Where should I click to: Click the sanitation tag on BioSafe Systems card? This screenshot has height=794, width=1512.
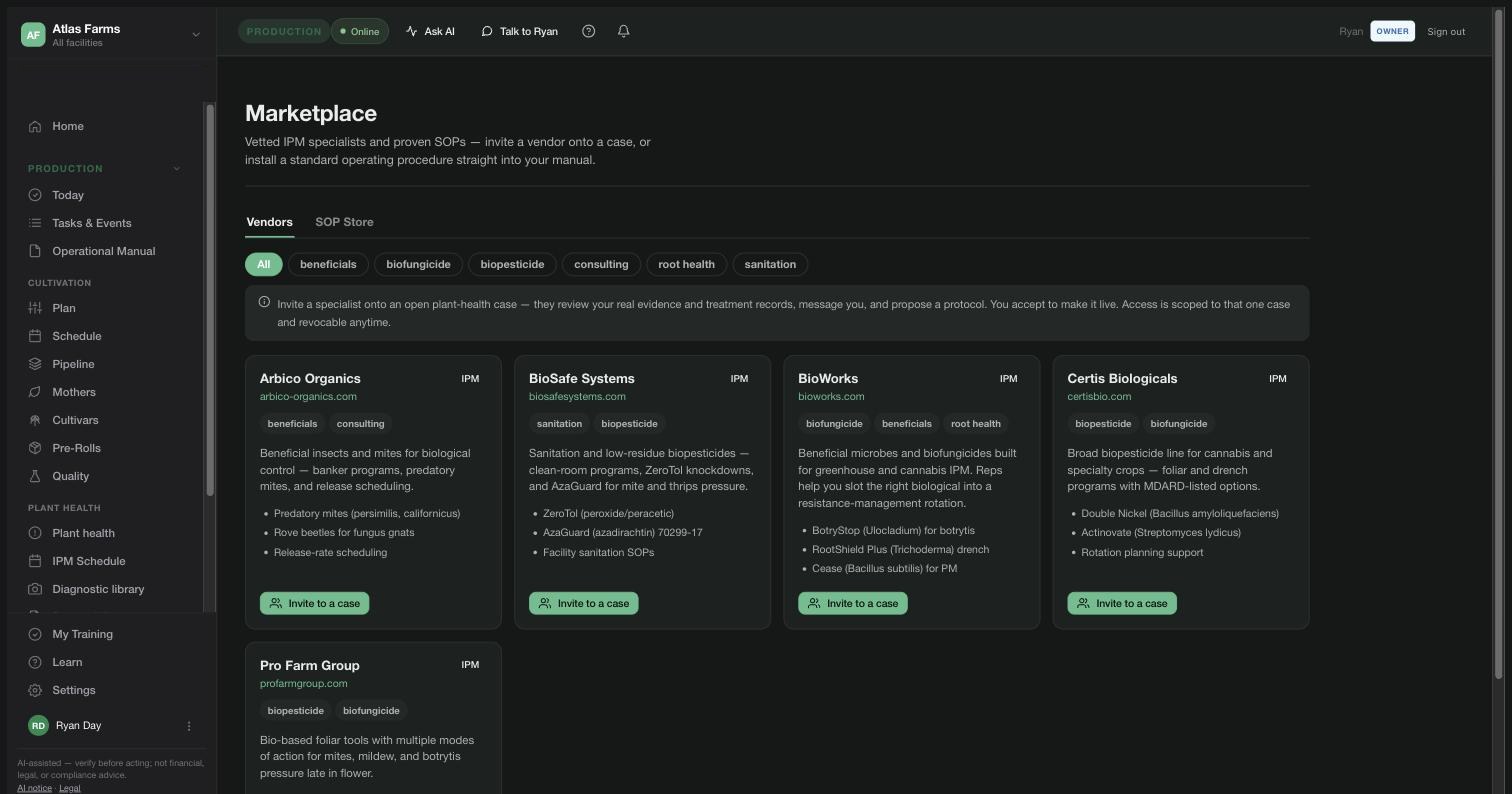pos(559,424)
